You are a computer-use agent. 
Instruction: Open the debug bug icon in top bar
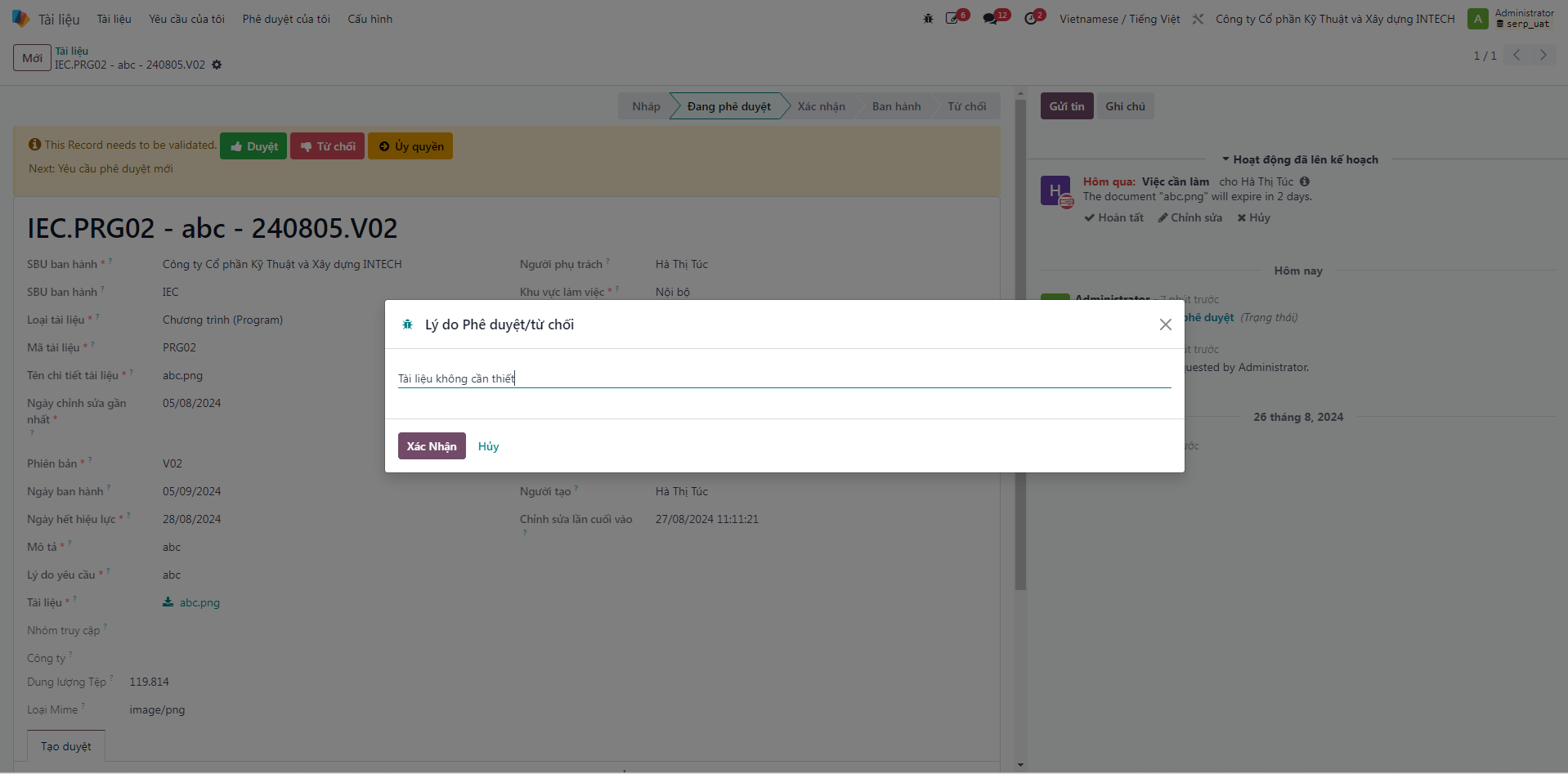tap(928, 18)
